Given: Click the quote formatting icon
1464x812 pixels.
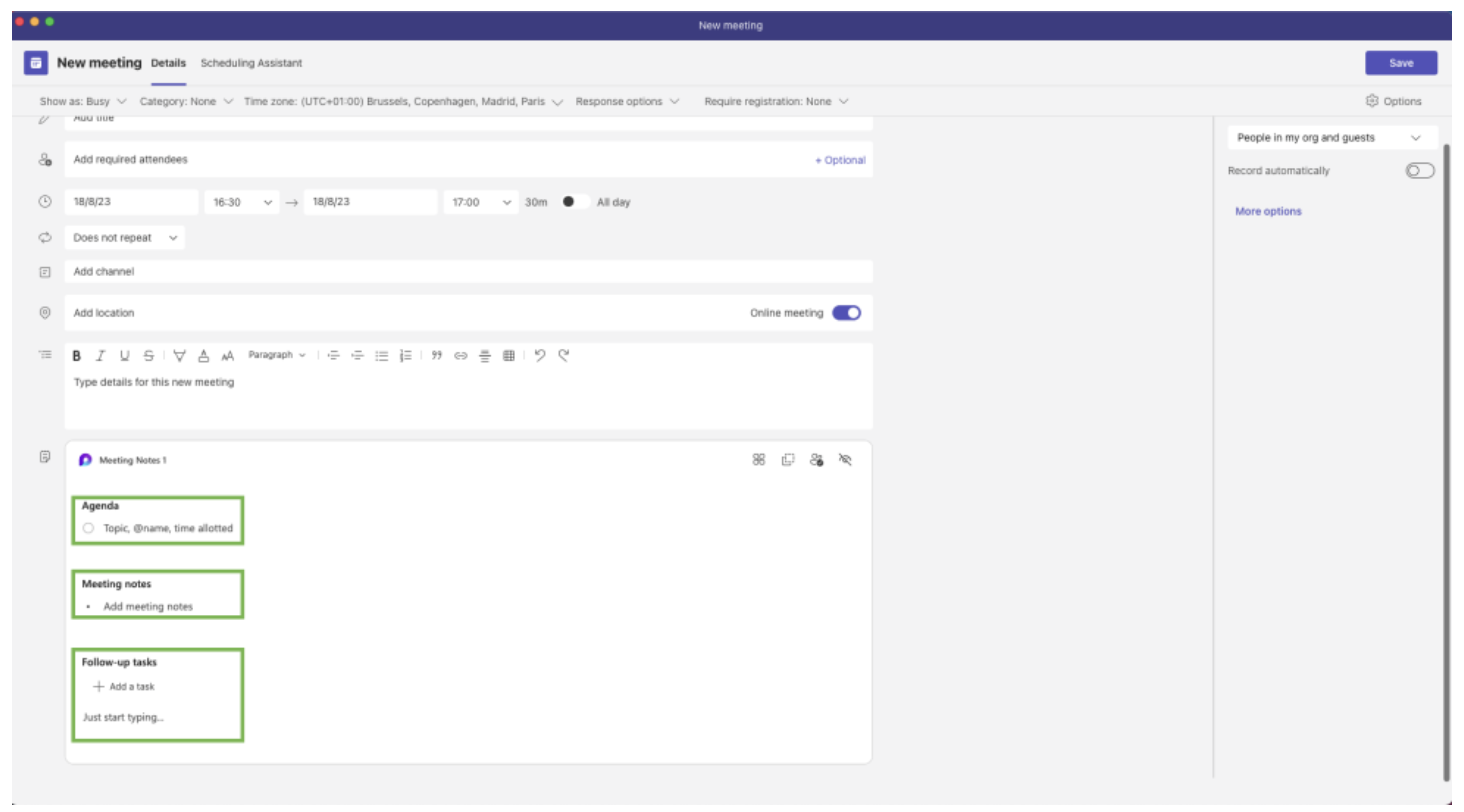Looking at the screenshot, I should (436, 356).
